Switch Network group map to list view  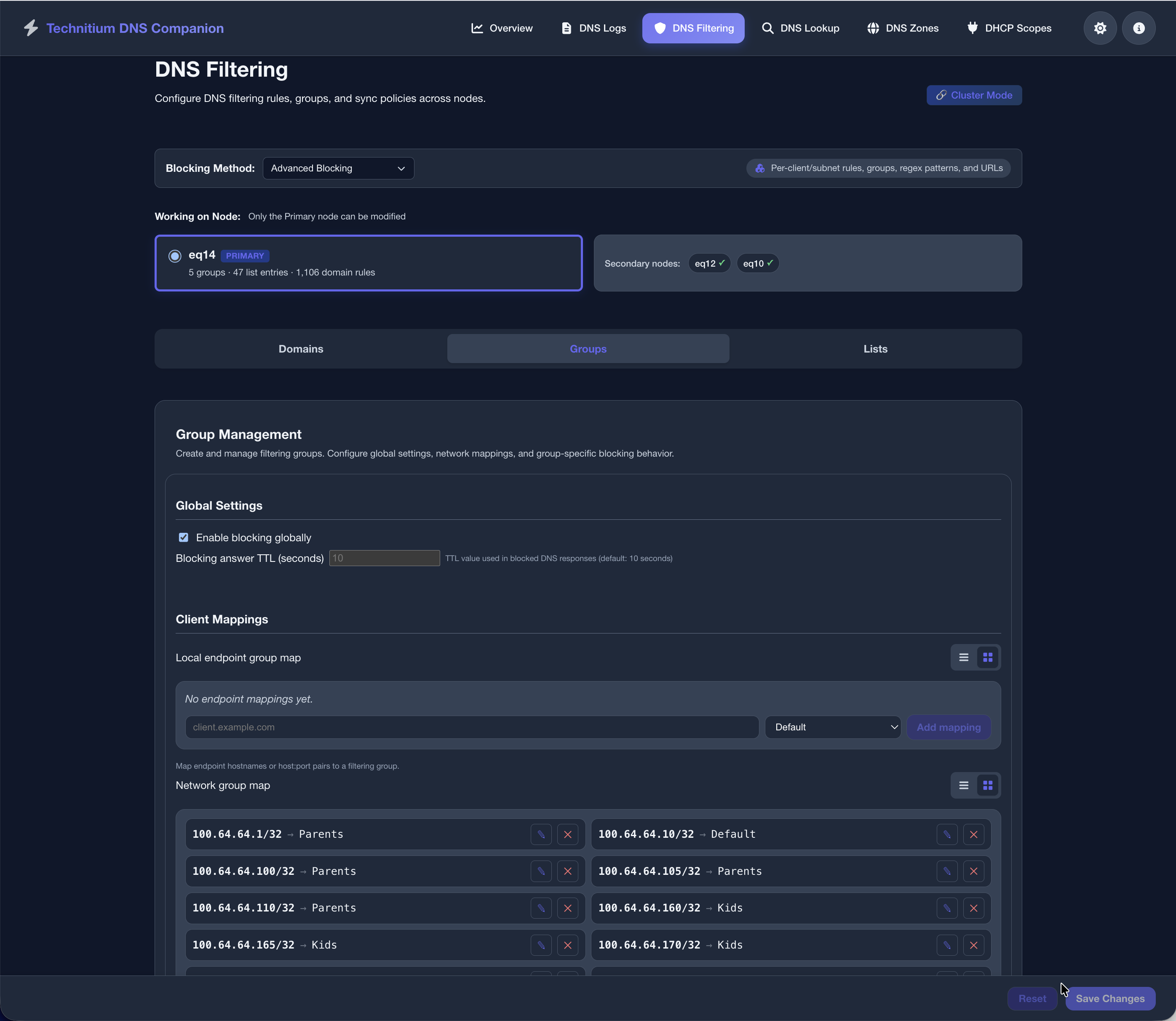tap(963, 785)
